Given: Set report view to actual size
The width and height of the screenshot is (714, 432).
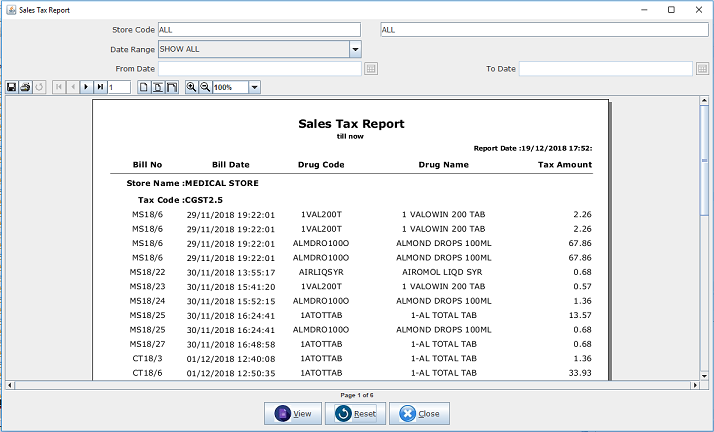Looking at the screenshot, I should (x=143, y=88).
